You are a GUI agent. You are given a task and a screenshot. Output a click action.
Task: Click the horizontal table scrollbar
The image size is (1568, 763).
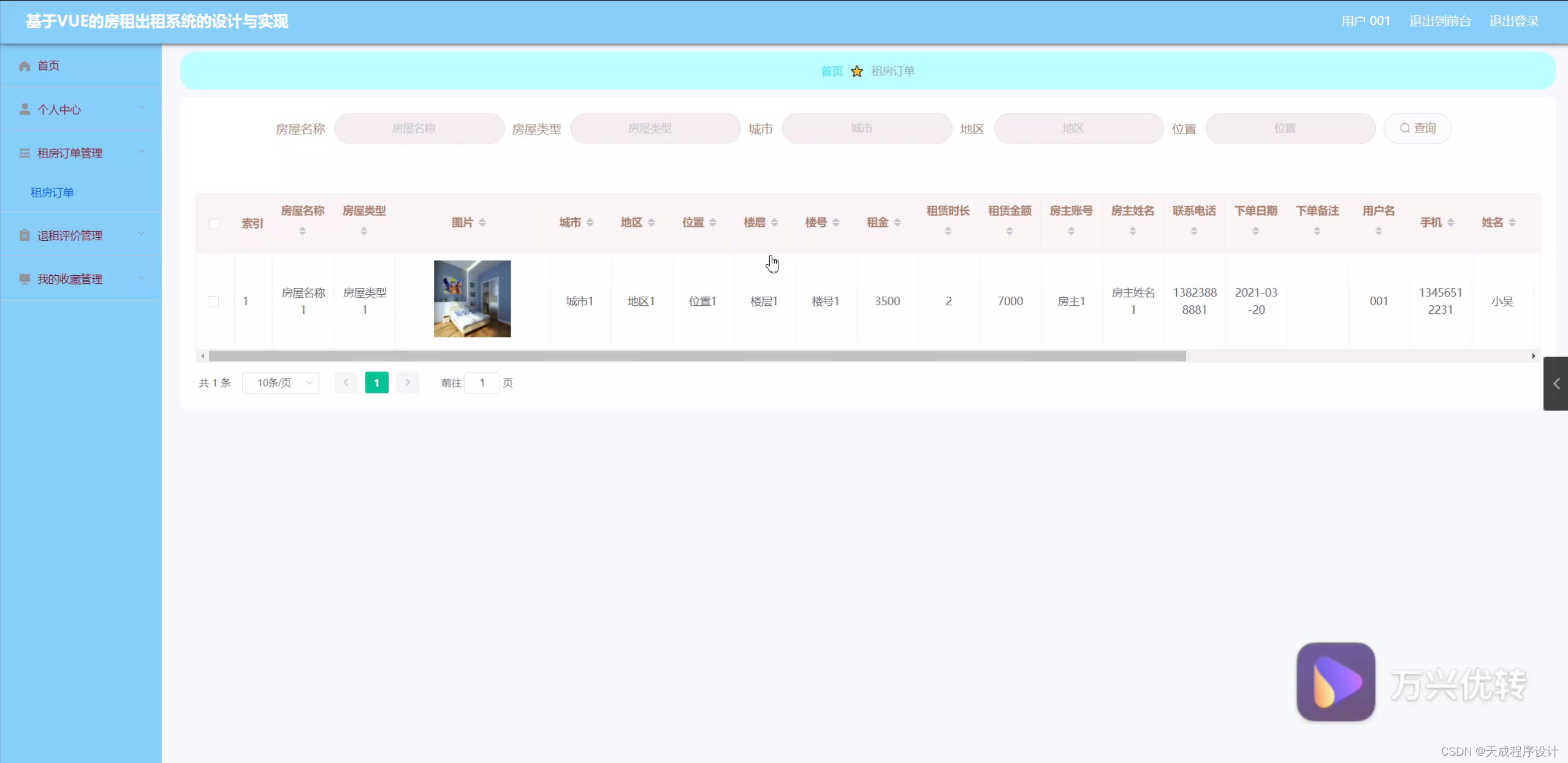pos(697,356)
